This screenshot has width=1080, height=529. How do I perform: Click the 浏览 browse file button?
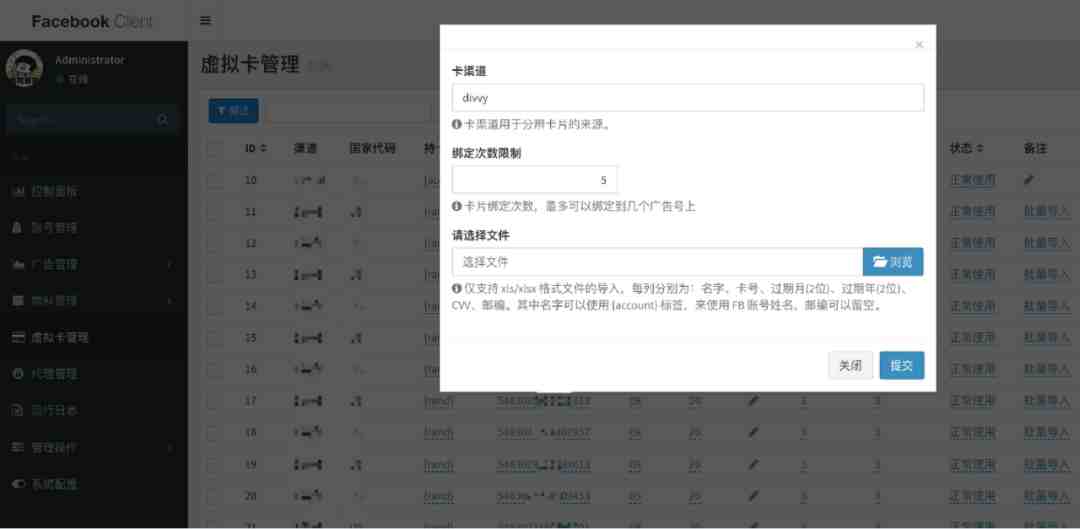[x=893, y=262]
